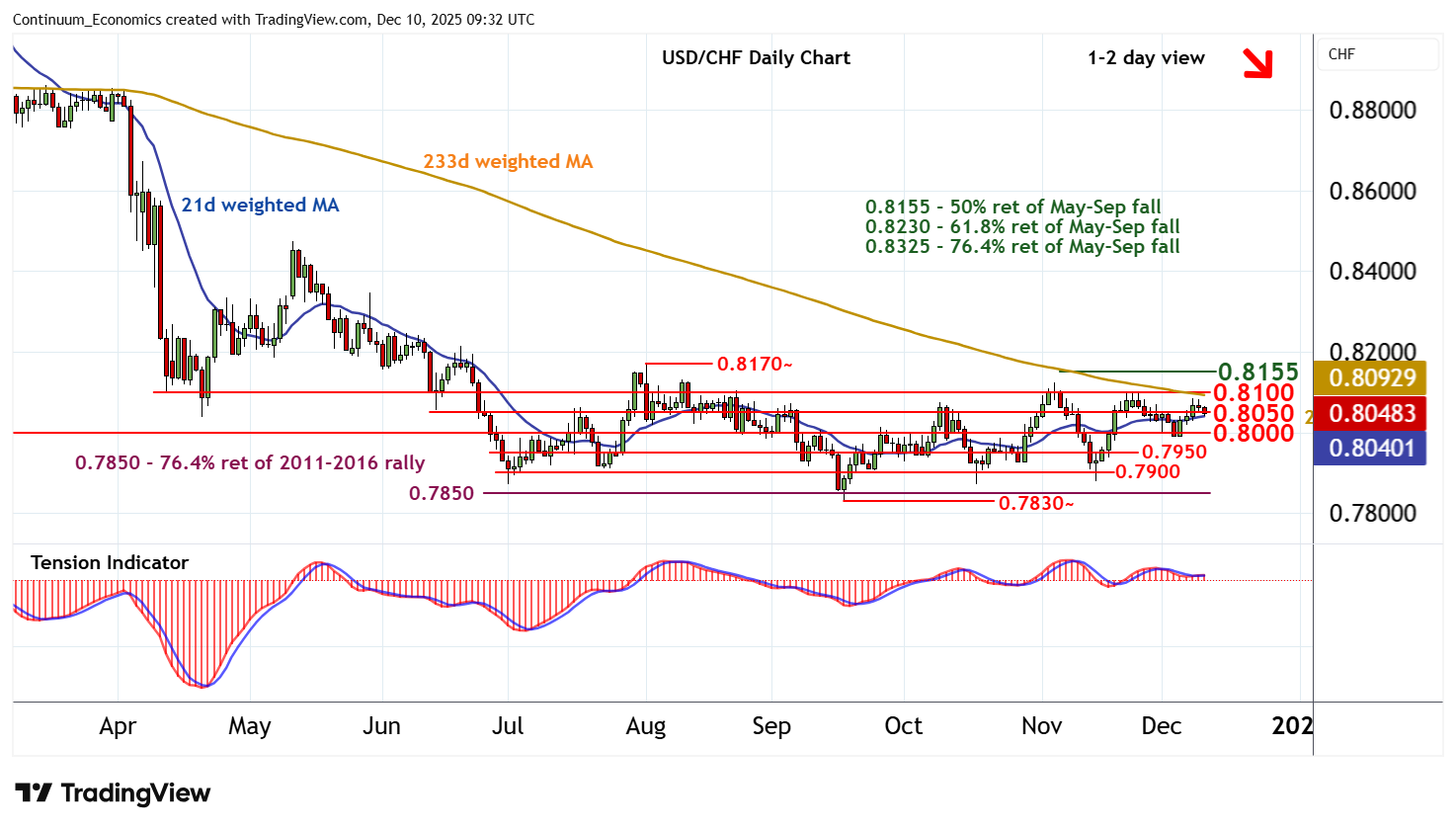Viewport: 1456px width, 830px height.
Task: Click the red downward trend arrow
Action: pos(1257,63)
